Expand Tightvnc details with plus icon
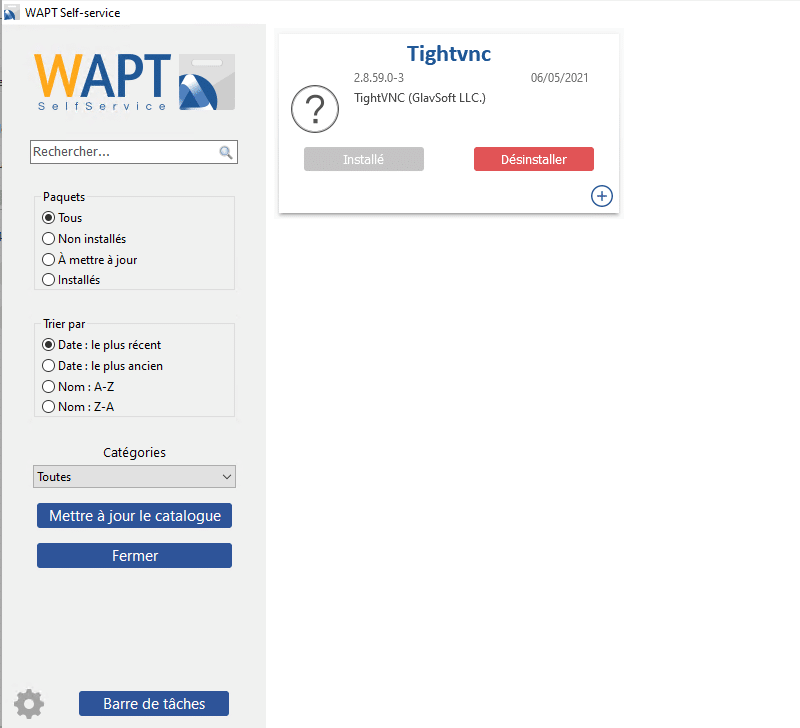 602,196
